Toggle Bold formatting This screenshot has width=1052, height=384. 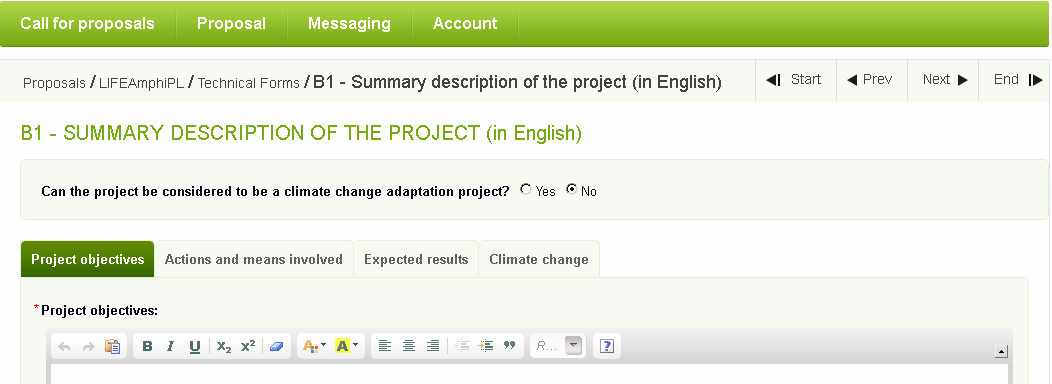tap(147, 346)
